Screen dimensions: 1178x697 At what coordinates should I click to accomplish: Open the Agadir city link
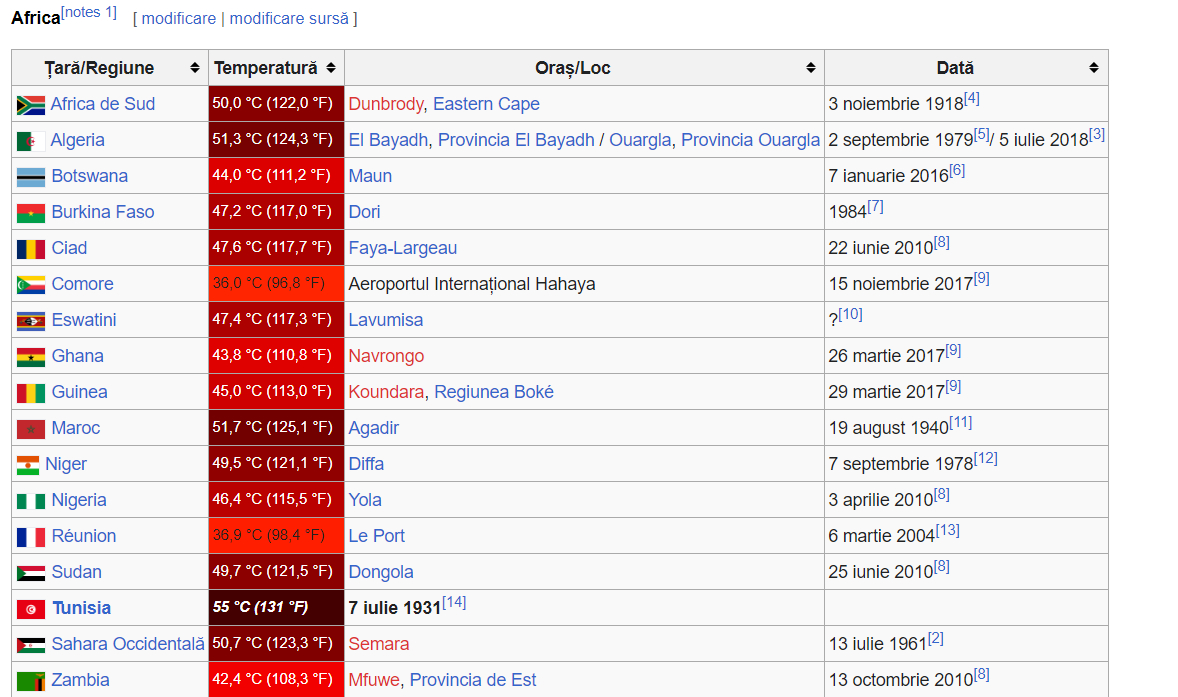pyautogui.click(x=373, y=428)
